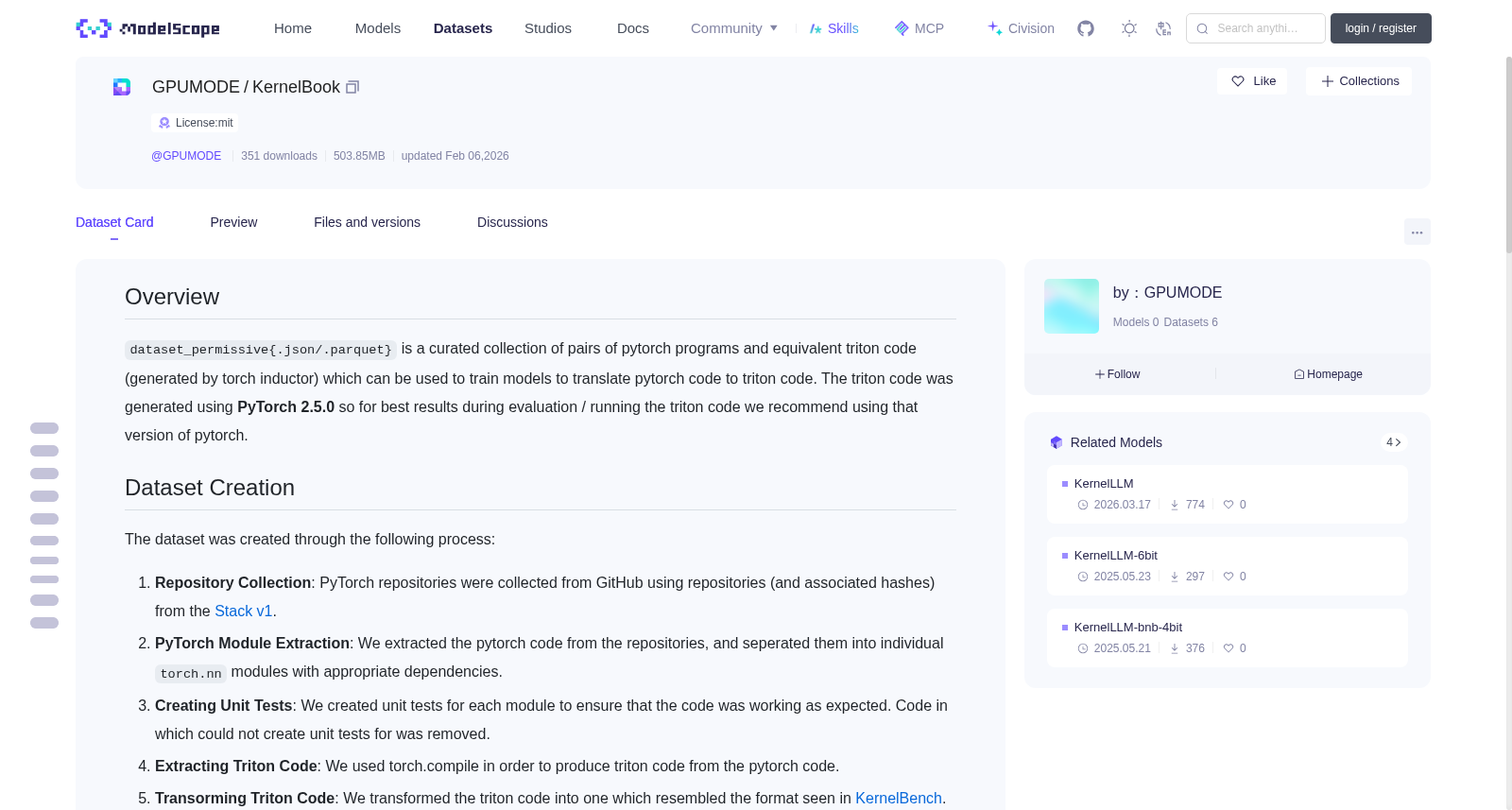This screenshot has width=1512, height=810.
Task: Click download icon in KernelLLM row
Action: 1175,505
